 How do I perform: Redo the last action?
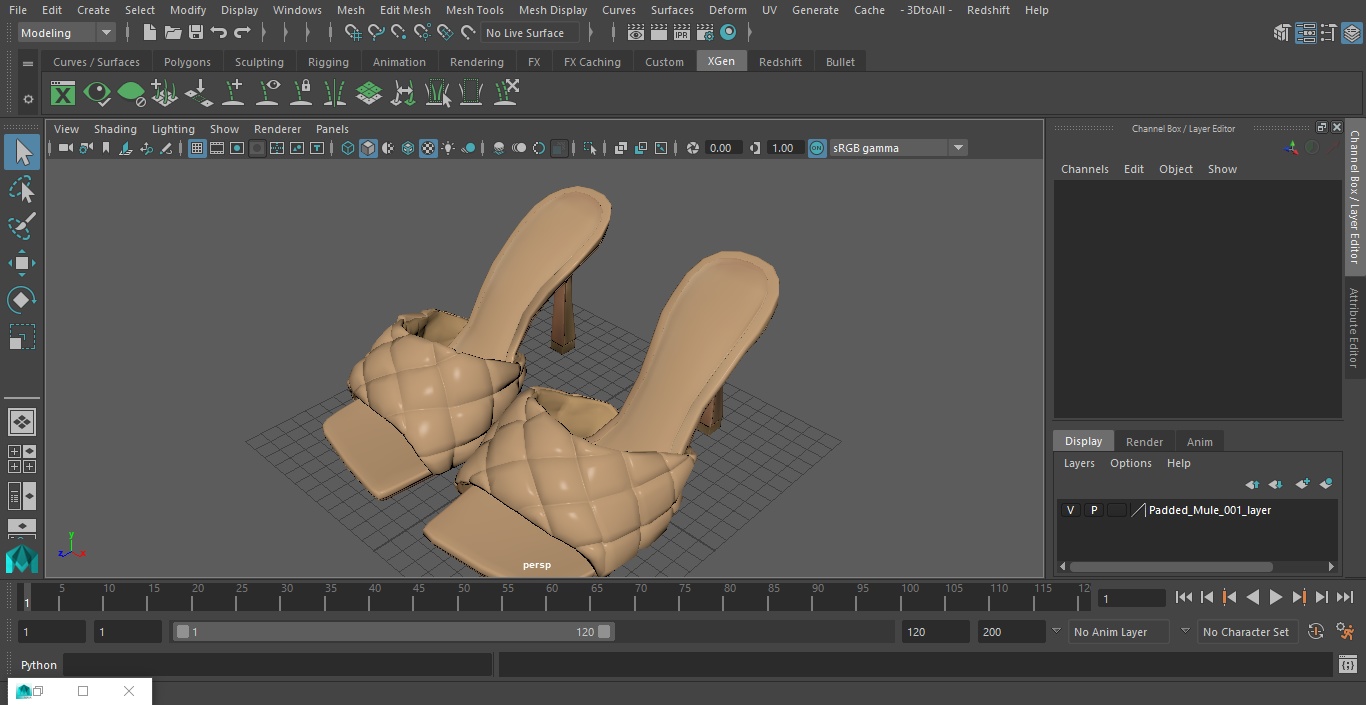tap(242, 33)
